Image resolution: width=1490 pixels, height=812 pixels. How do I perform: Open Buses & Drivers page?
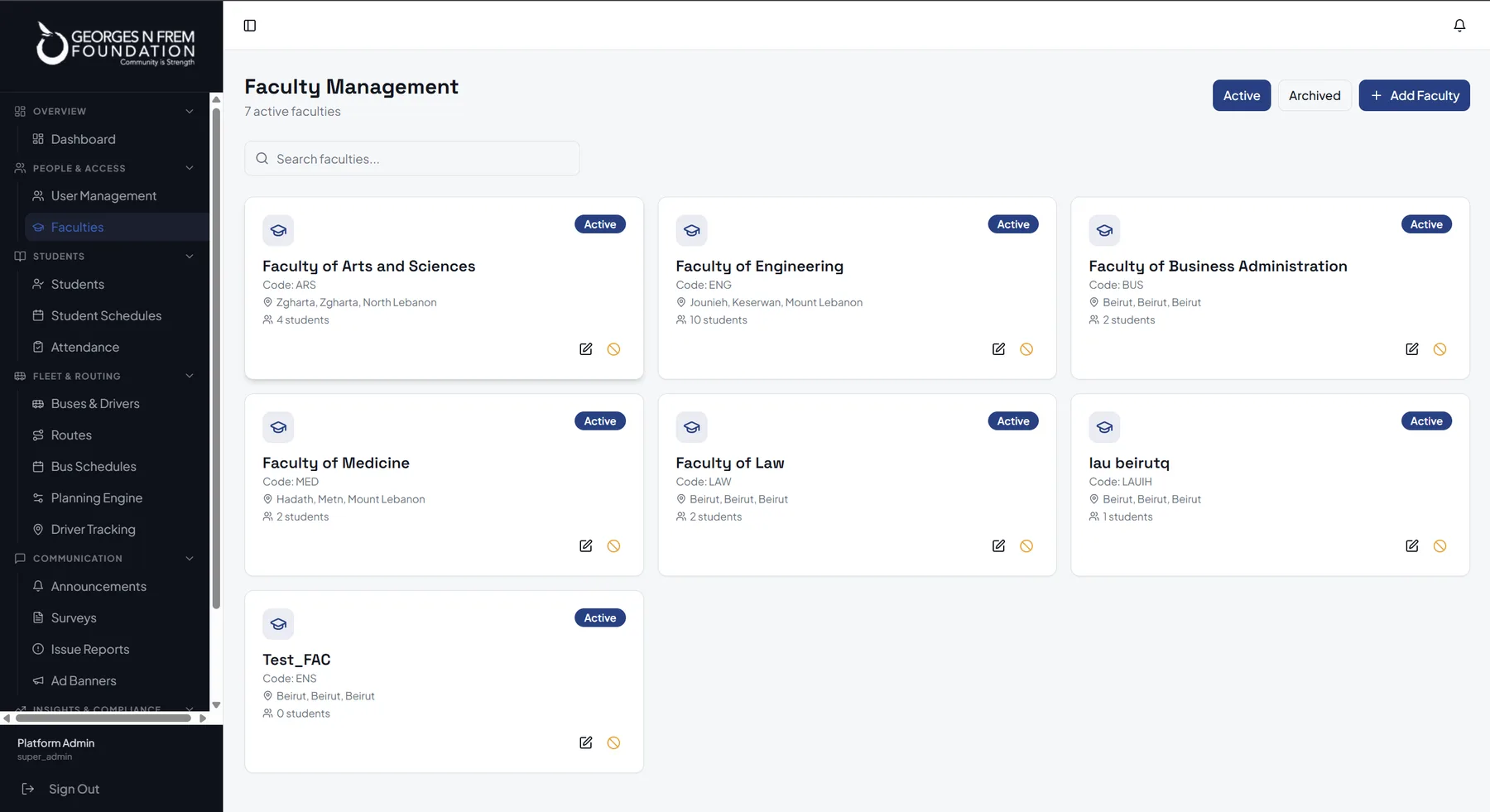(116, 404)
